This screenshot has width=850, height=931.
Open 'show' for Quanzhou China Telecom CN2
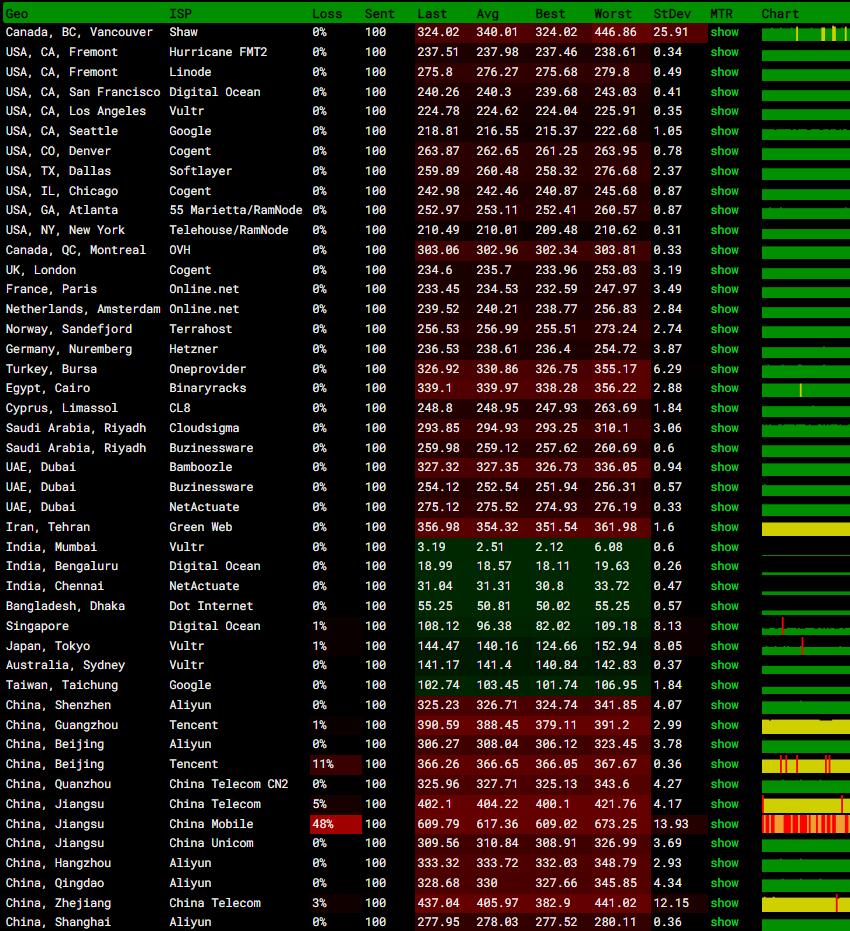coord(724,784)
